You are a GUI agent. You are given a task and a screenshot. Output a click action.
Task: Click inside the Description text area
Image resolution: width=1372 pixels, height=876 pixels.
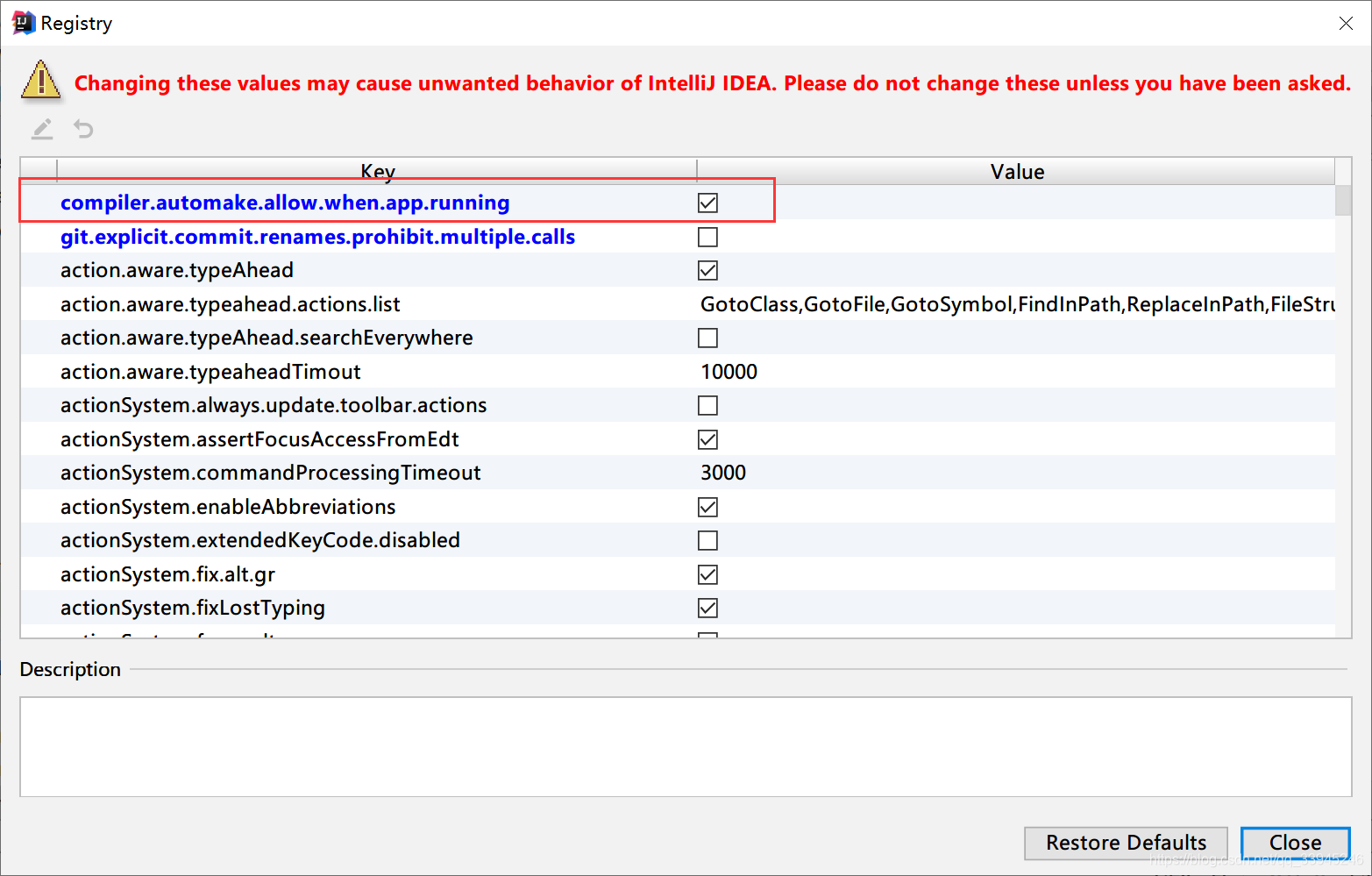click(686, 747)
